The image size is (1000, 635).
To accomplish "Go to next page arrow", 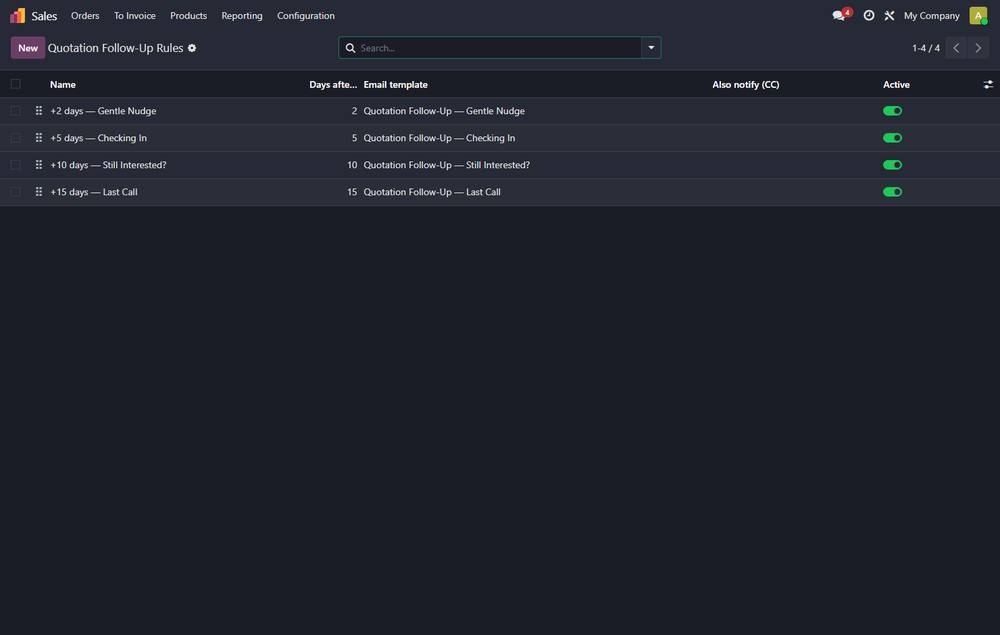I will (978, 48).
